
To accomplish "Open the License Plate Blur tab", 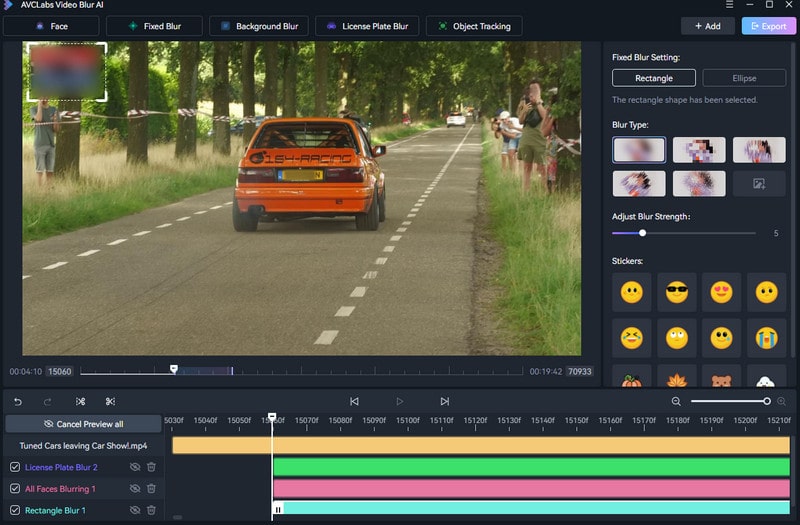I will pos(367,26).
